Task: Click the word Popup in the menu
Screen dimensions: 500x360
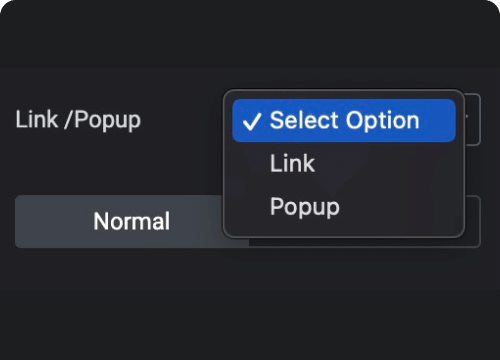Action: tap(305, 207)
